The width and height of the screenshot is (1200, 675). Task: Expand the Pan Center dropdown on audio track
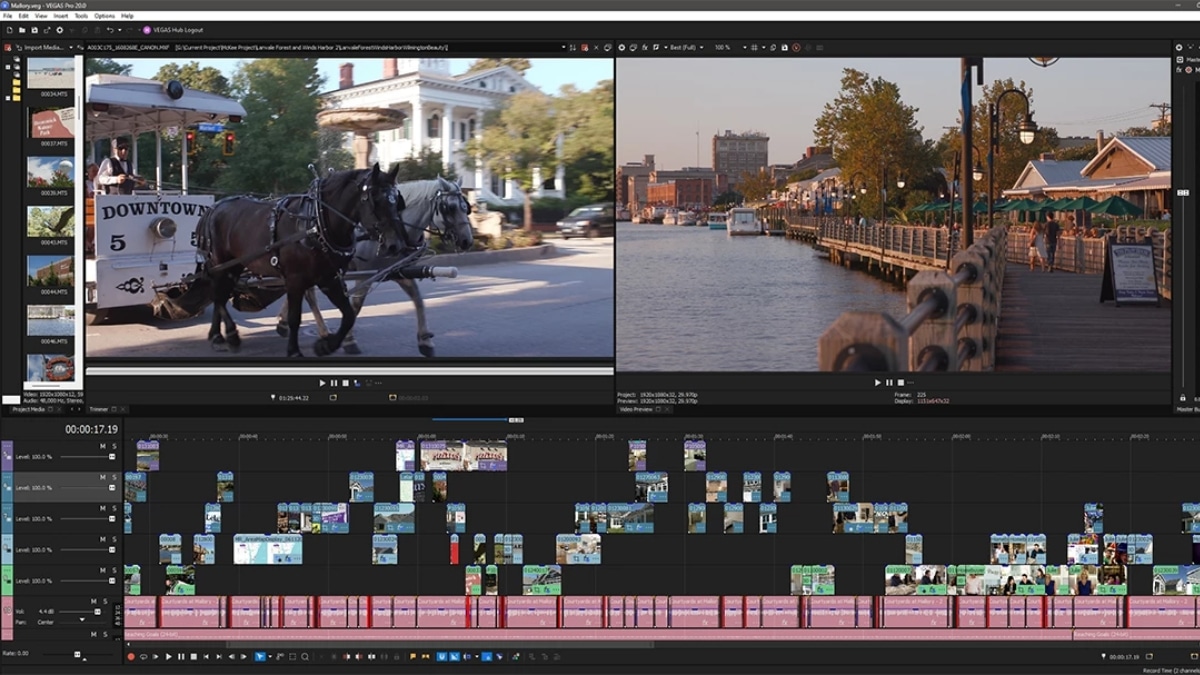coord(82,621)
